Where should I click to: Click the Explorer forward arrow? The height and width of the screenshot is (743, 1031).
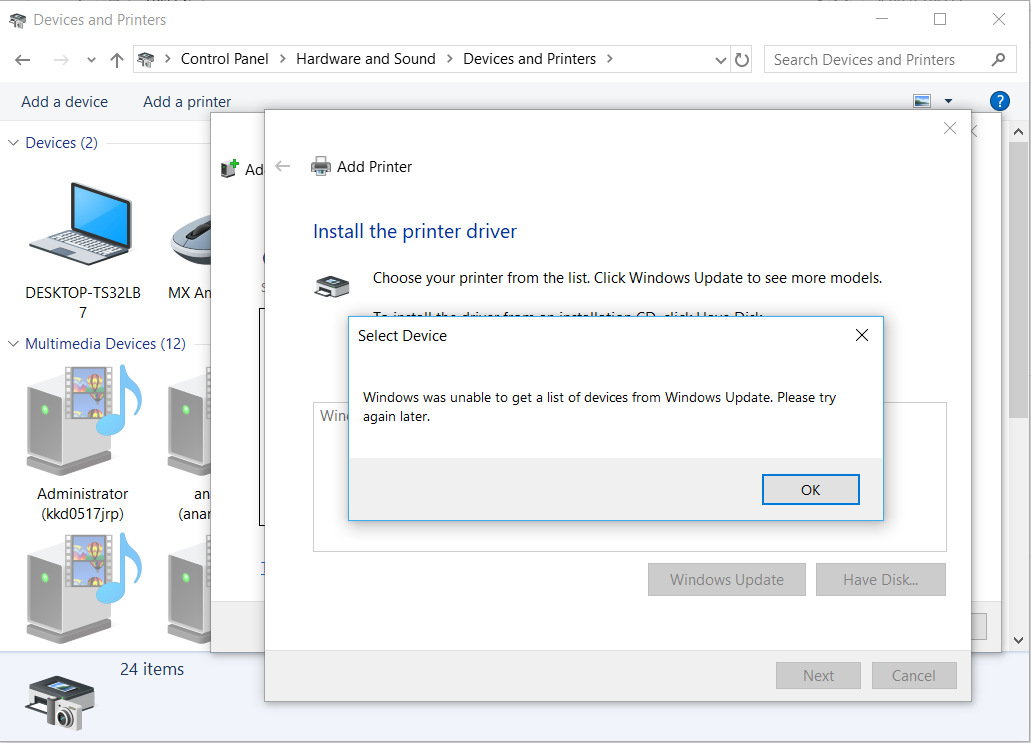(61, 60)
